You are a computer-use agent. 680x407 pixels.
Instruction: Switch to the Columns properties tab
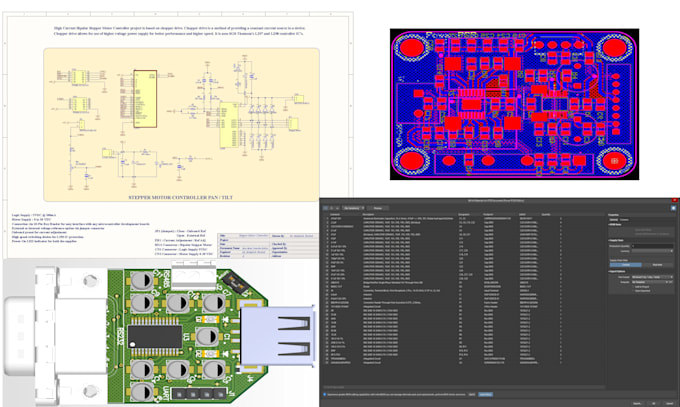624,220
